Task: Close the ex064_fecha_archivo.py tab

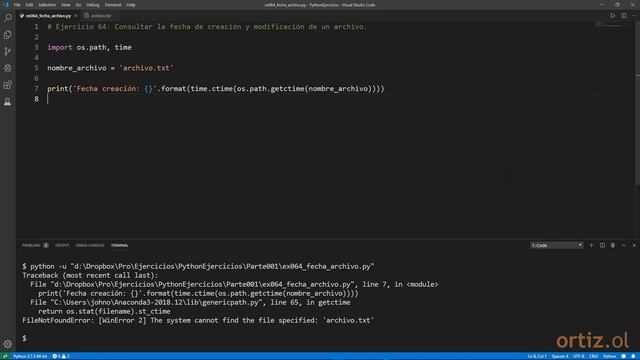Action: click(x=76, y=16)
